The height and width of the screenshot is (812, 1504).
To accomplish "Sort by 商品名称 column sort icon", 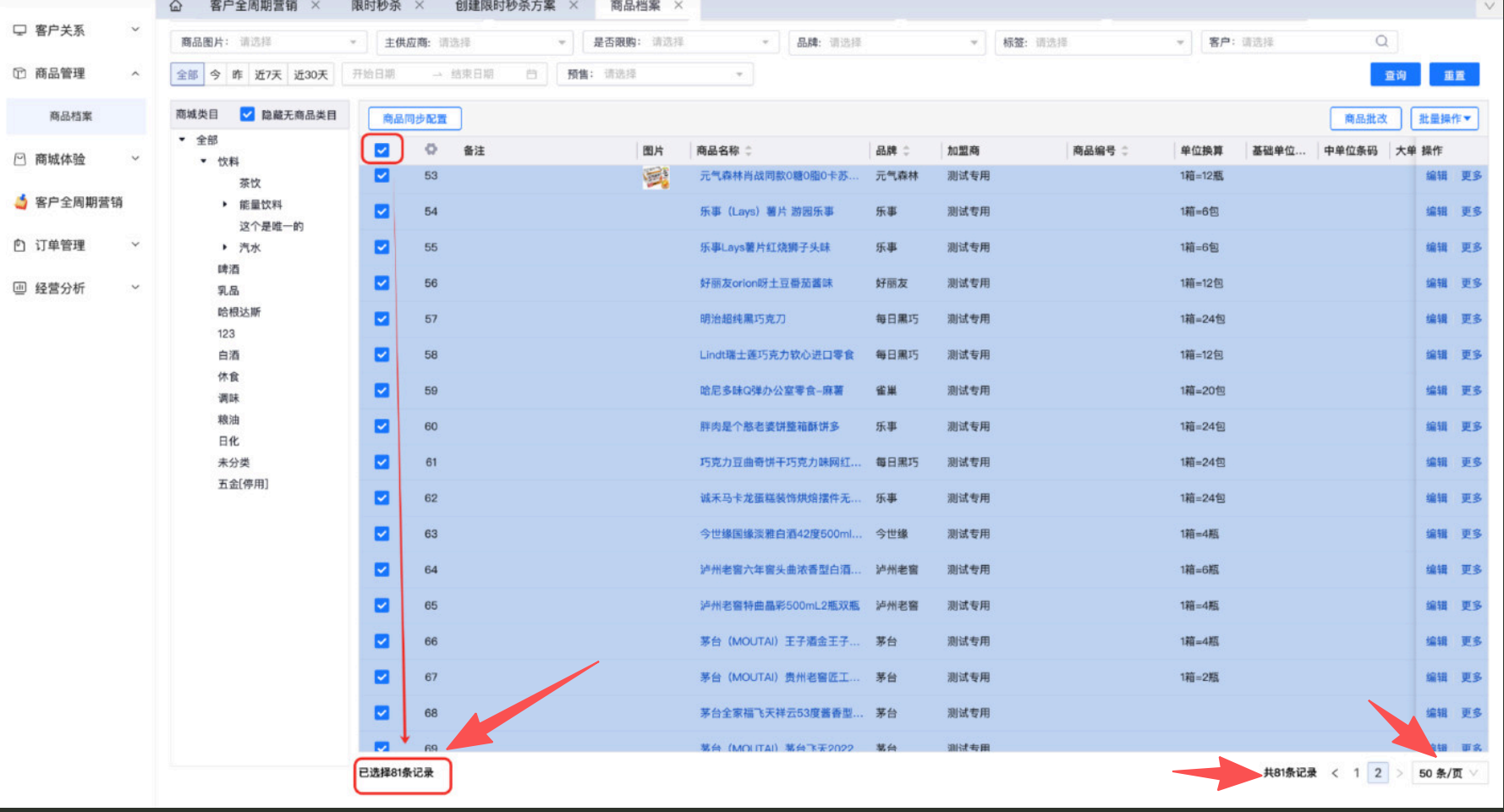I will pyautogui.click(x=749, y=151).
